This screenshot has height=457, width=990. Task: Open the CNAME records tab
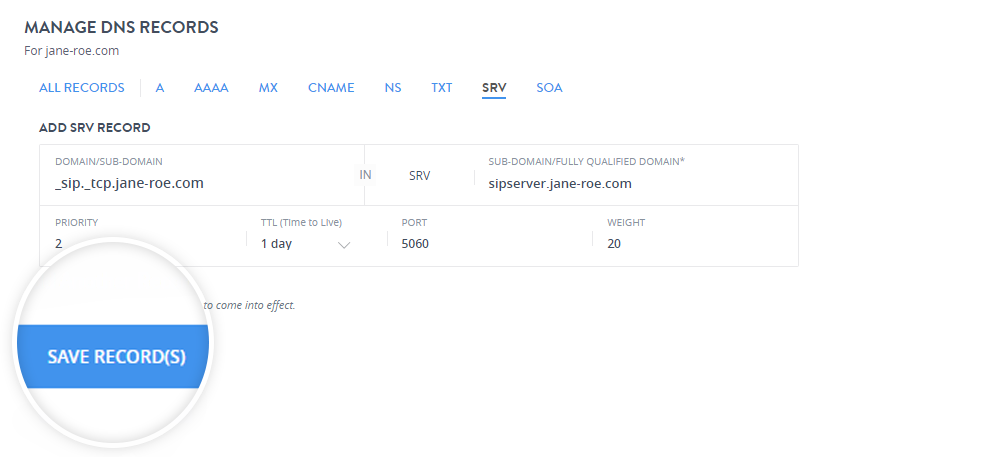click(331, 88)
